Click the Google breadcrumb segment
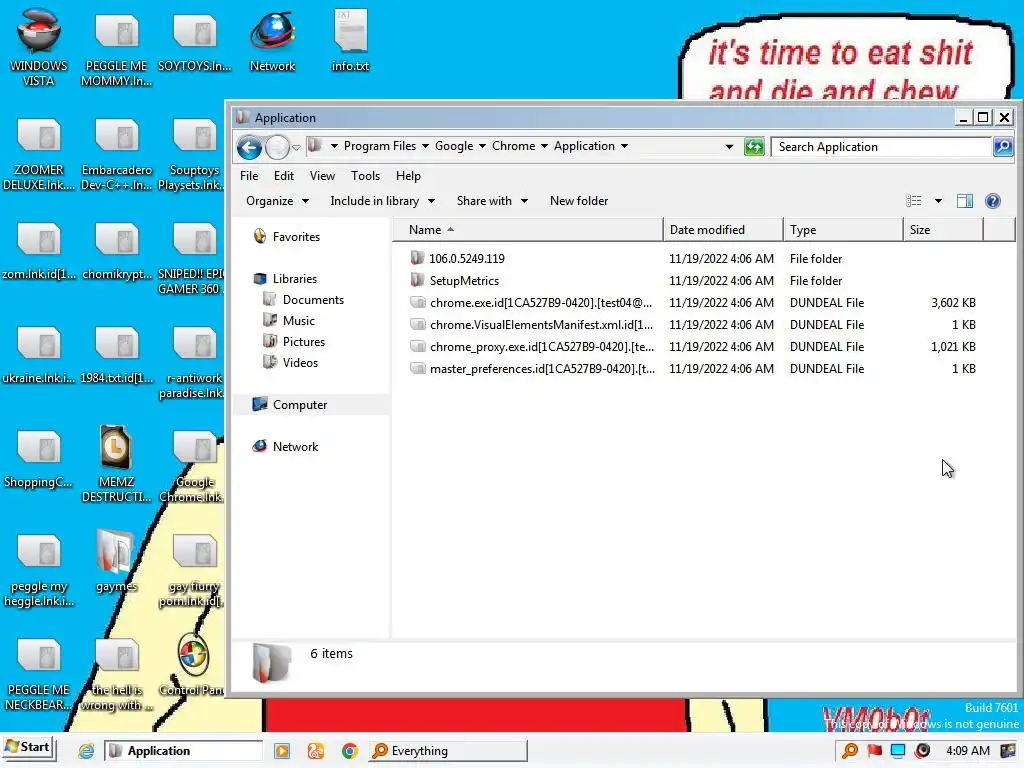The width and height of the screenshot is (1024, 768). 454,146
